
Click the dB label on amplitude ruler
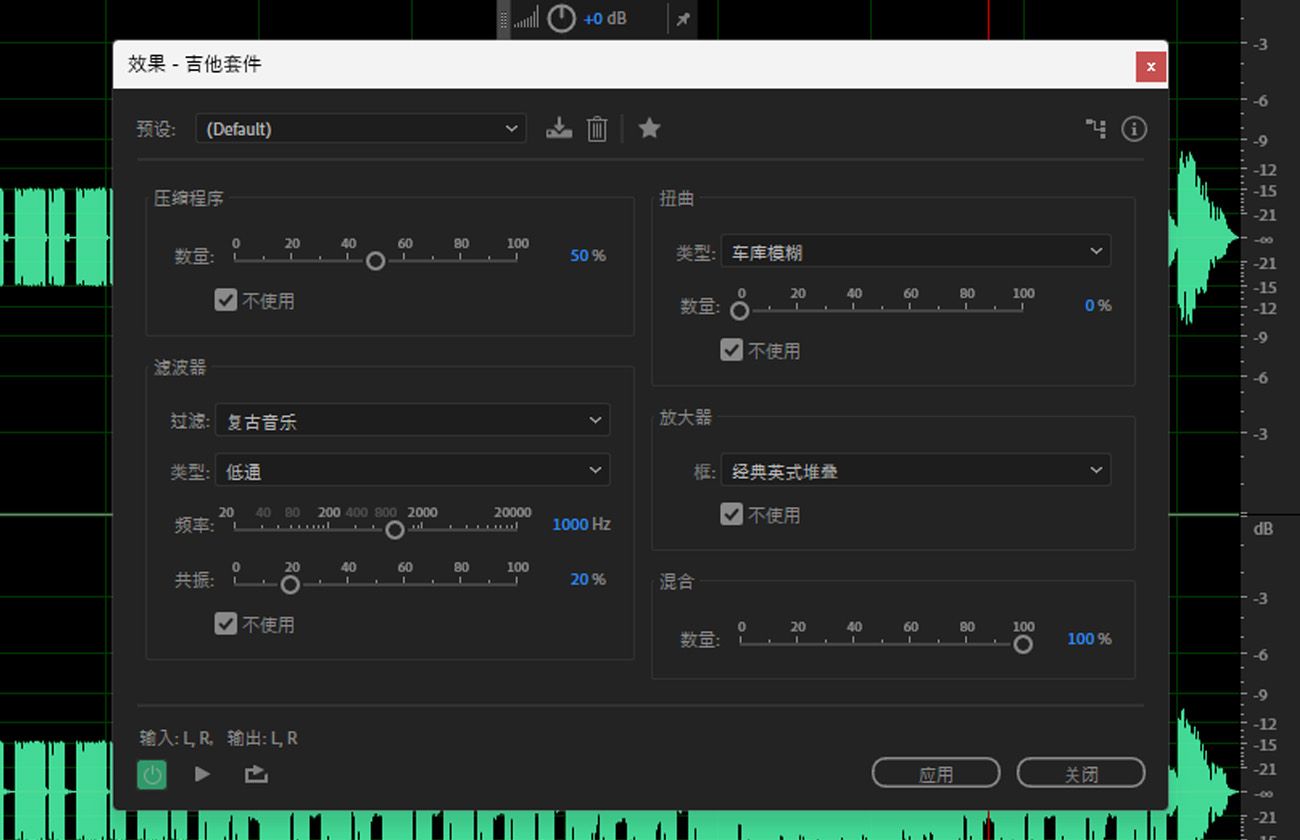pos(1263,529)
